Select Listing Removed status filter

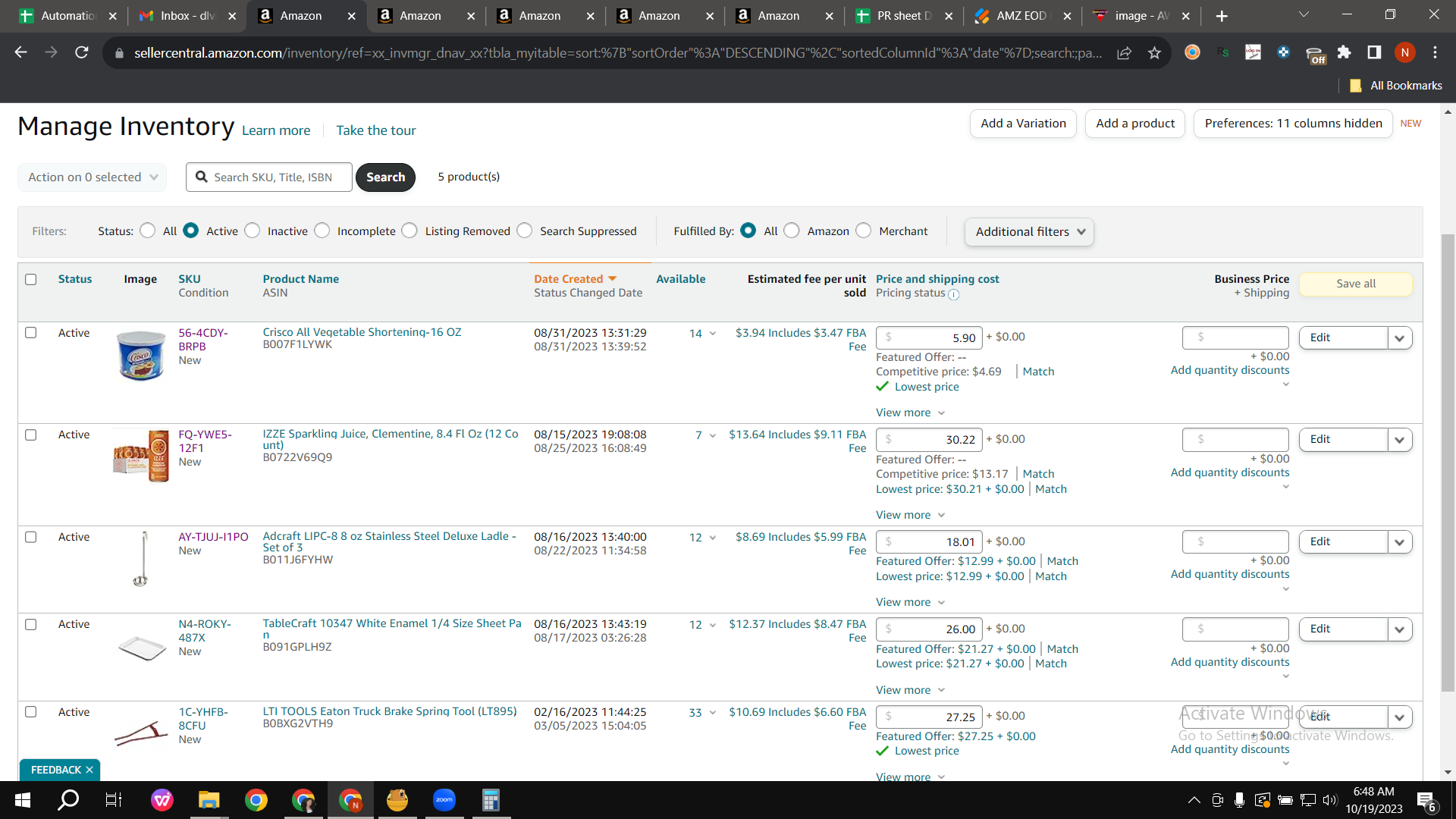[409, 231]
